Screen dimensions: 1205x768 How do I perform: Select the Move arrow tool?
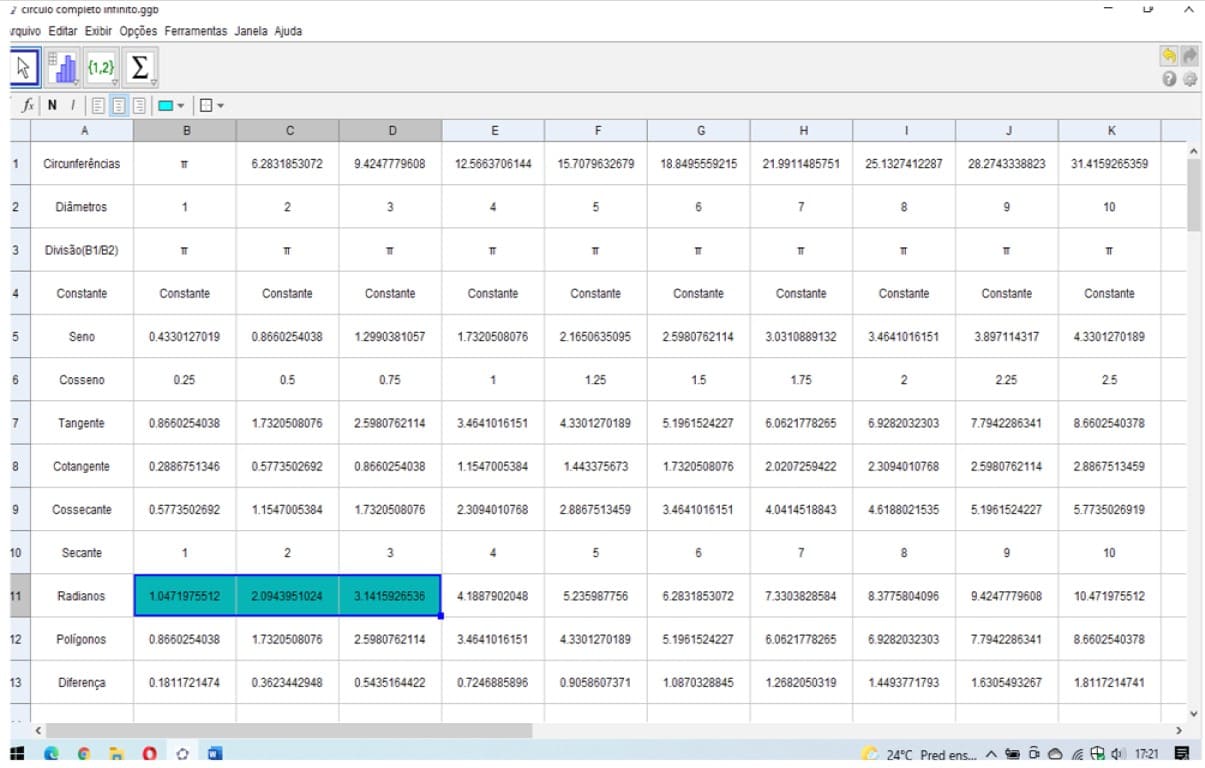pyautogui.click(x=24, y=67)
